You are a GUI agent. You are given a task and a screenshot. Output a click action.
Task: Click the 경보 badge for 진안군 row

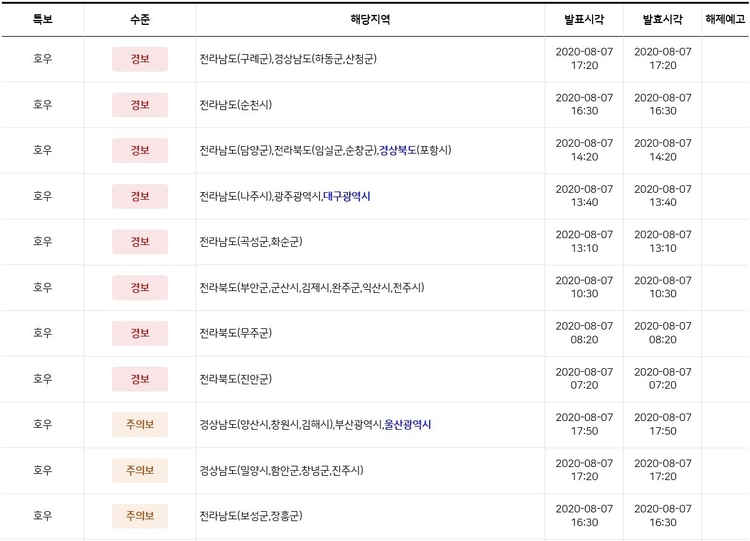coord(140,379)
